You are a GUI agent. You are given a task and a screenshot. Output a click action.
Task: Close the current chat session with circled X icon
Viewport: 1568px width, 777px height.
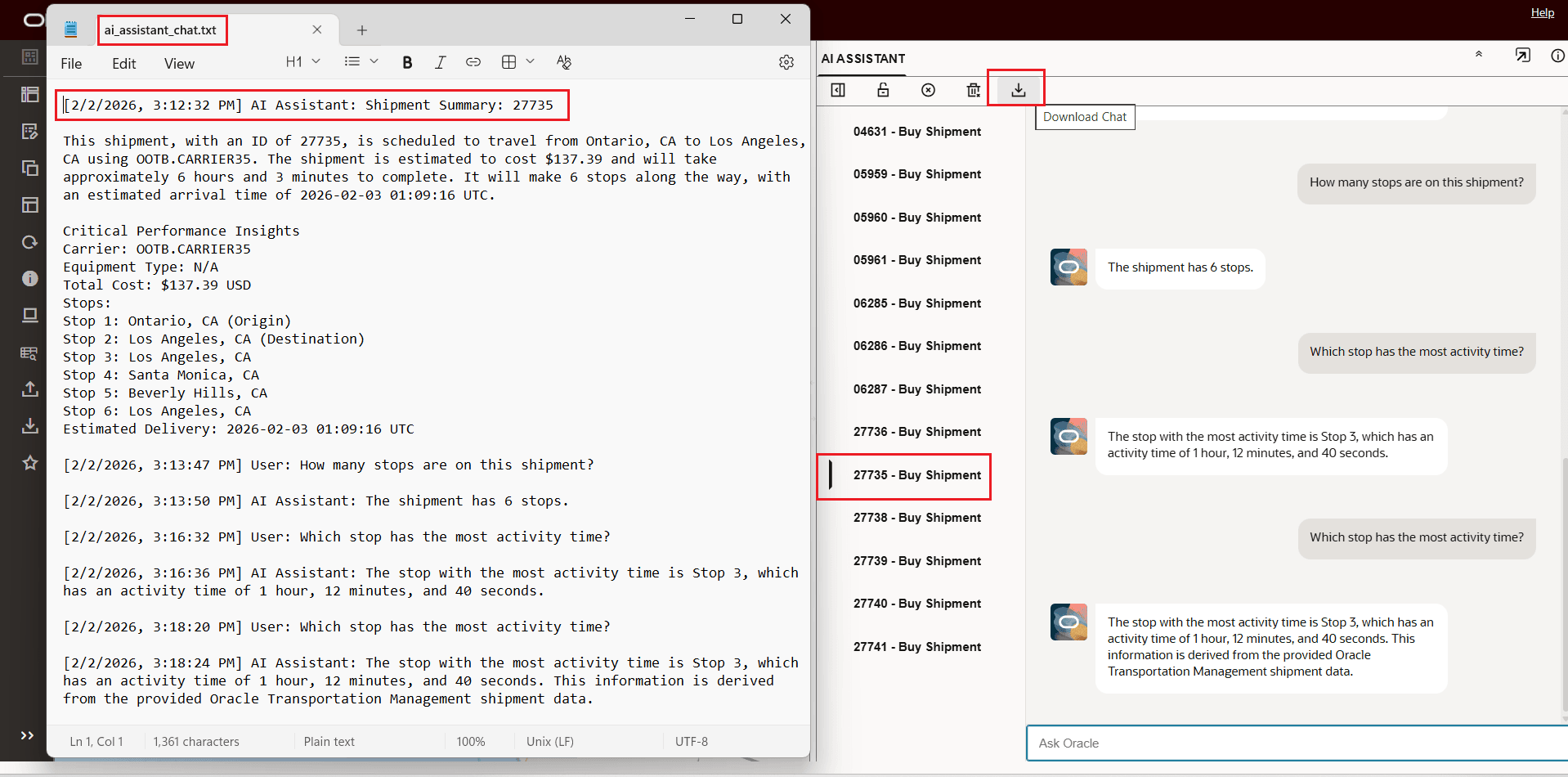tap(928, 90)
